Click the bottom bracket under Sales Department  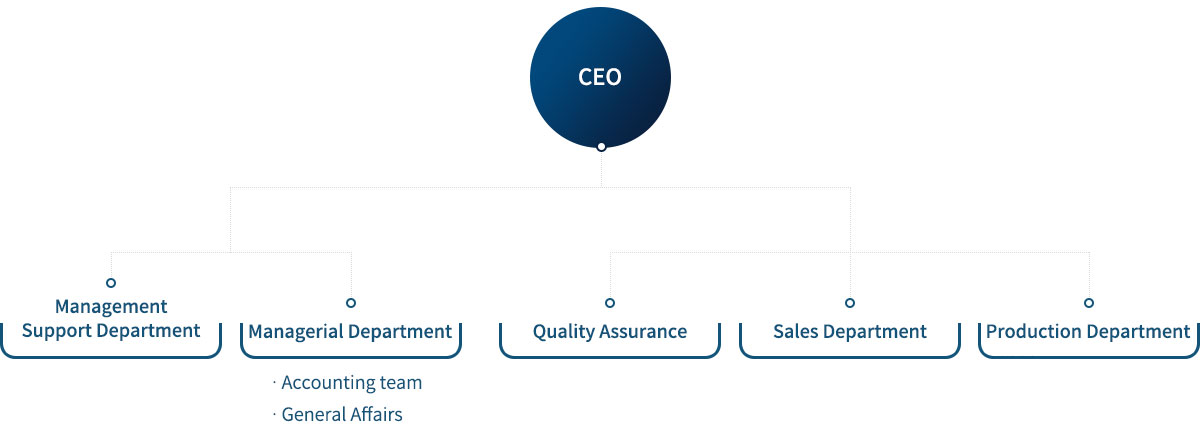[x=850, y=353]
